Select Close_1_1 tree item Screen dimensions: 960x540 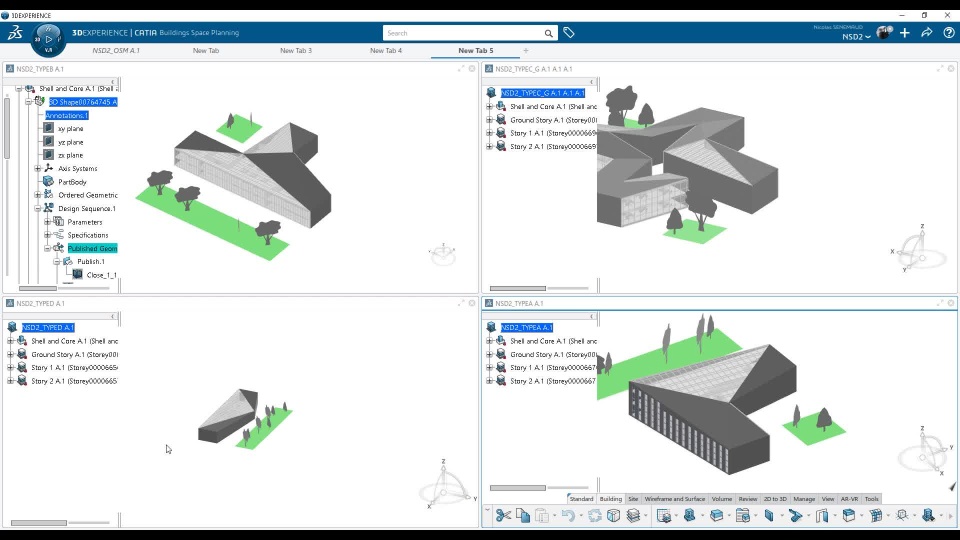click(x=101, y=275)
